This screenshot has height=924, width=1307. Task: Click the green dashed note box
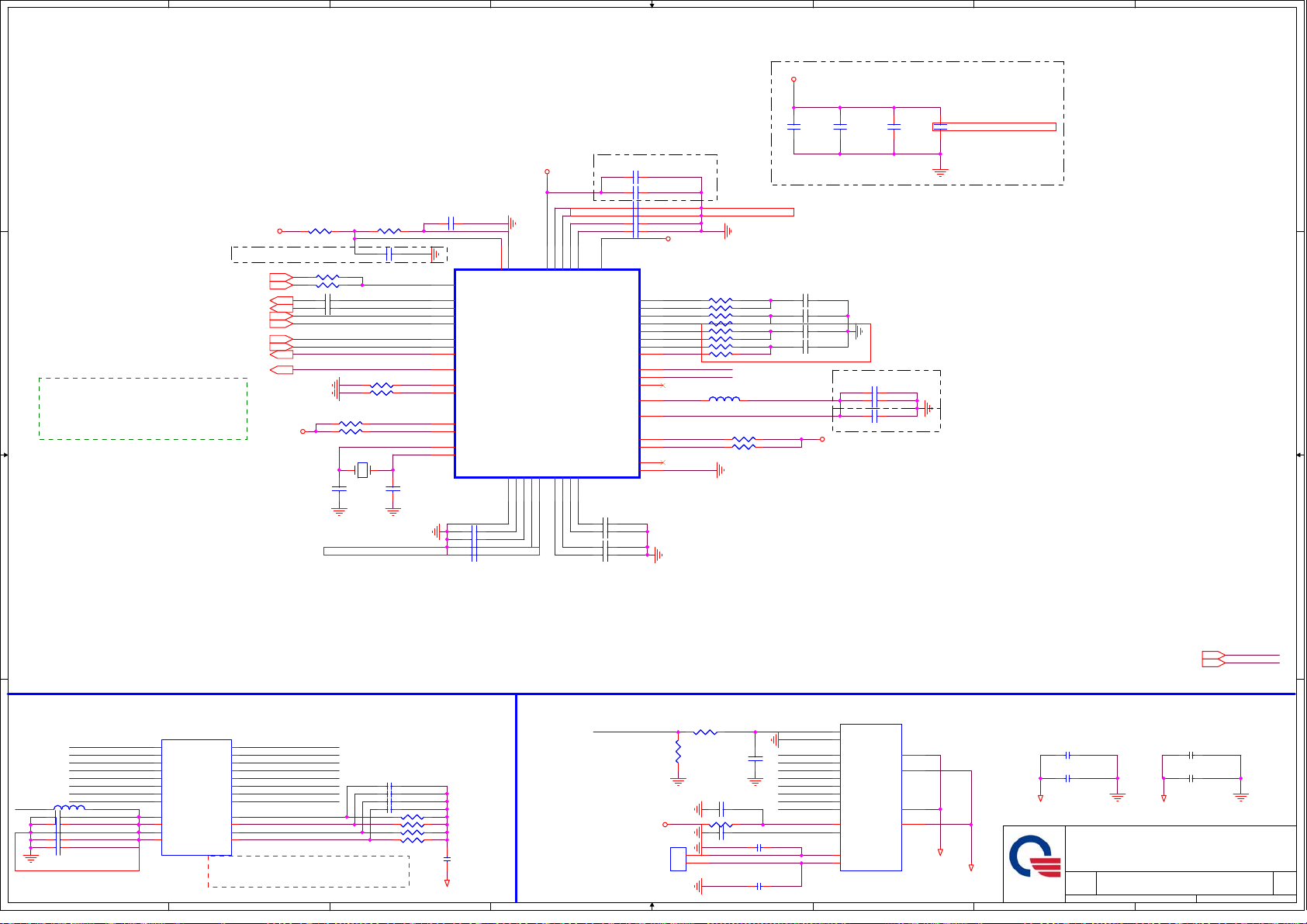pos(143,409)
